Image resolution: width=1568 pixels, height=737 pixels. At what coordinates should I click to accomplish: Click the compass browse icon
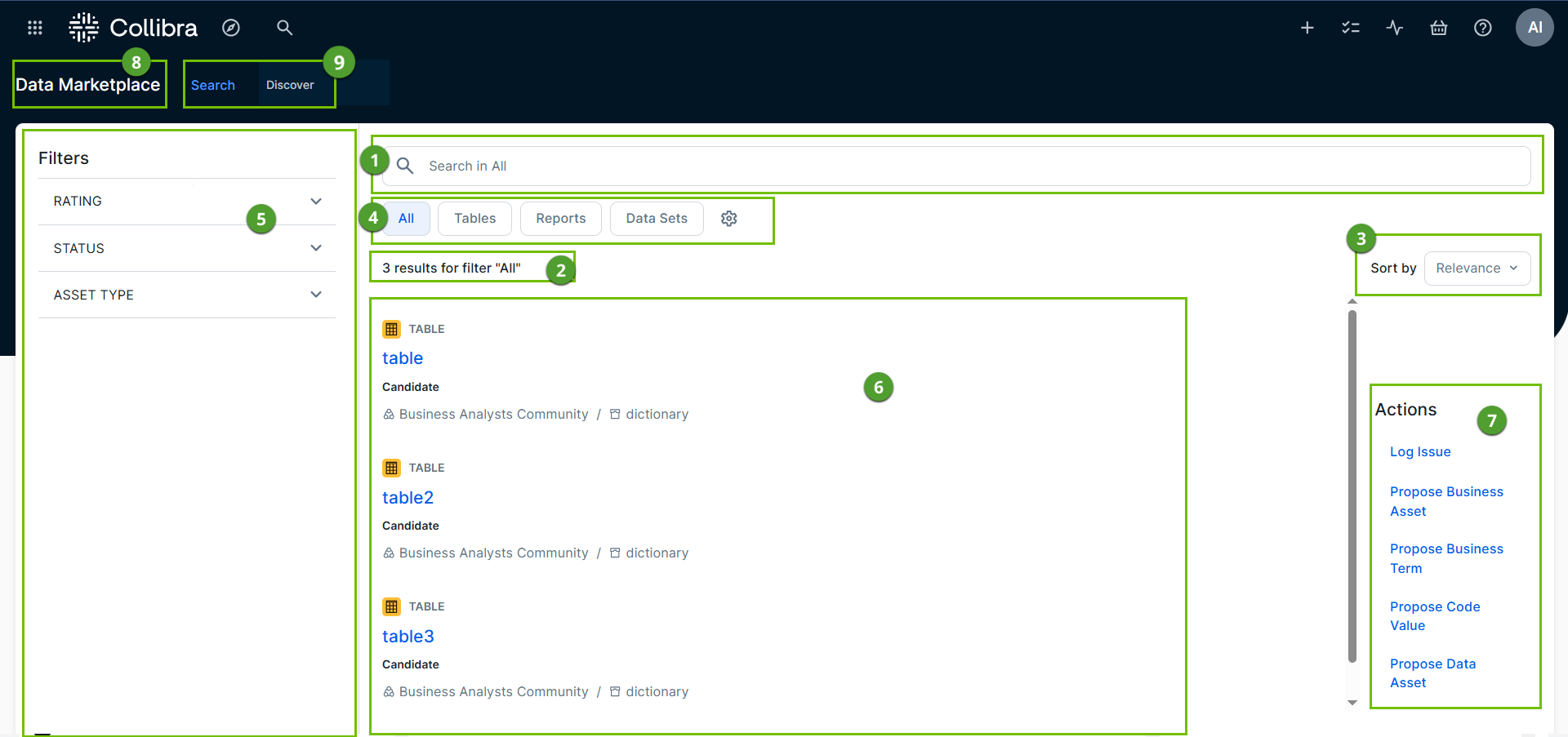point(231,28)
